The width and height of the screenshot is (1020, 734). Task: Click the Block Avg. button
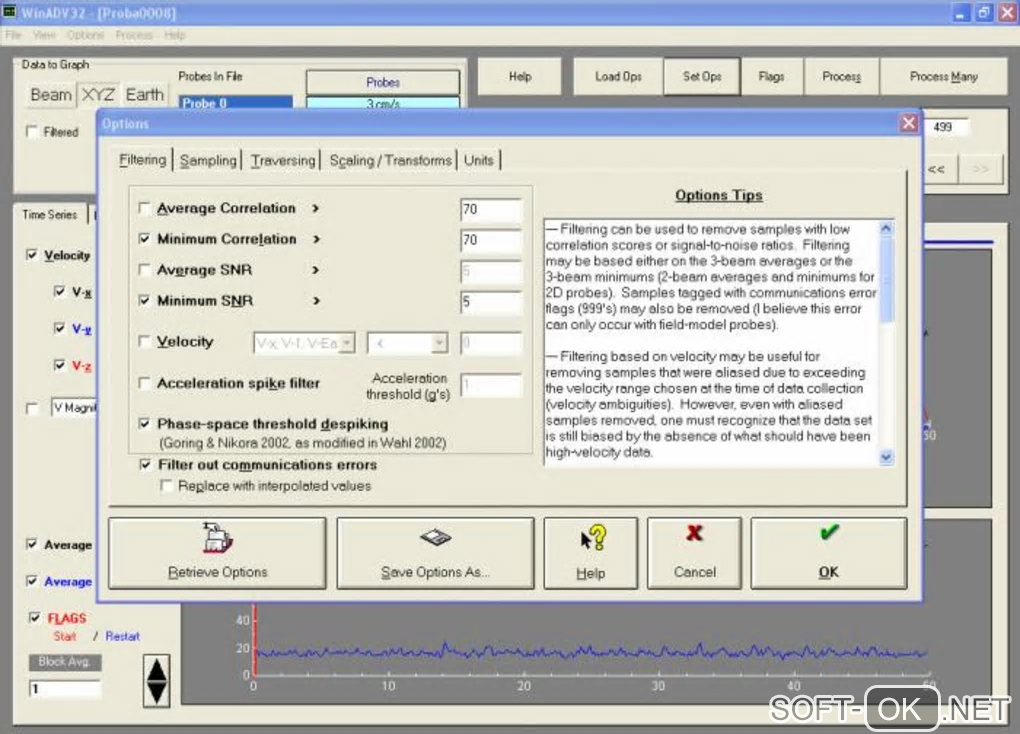(x=64, y=662)
